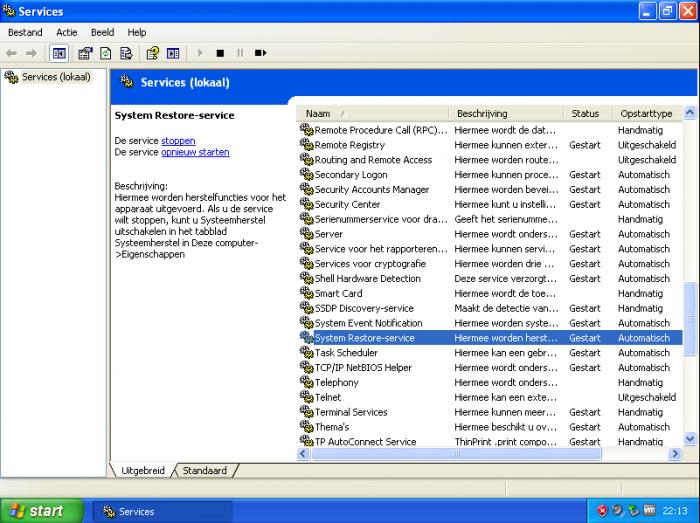700x523 pixels.
Task: Switch to the Uitgebreid tab
Action: (143, 470)
